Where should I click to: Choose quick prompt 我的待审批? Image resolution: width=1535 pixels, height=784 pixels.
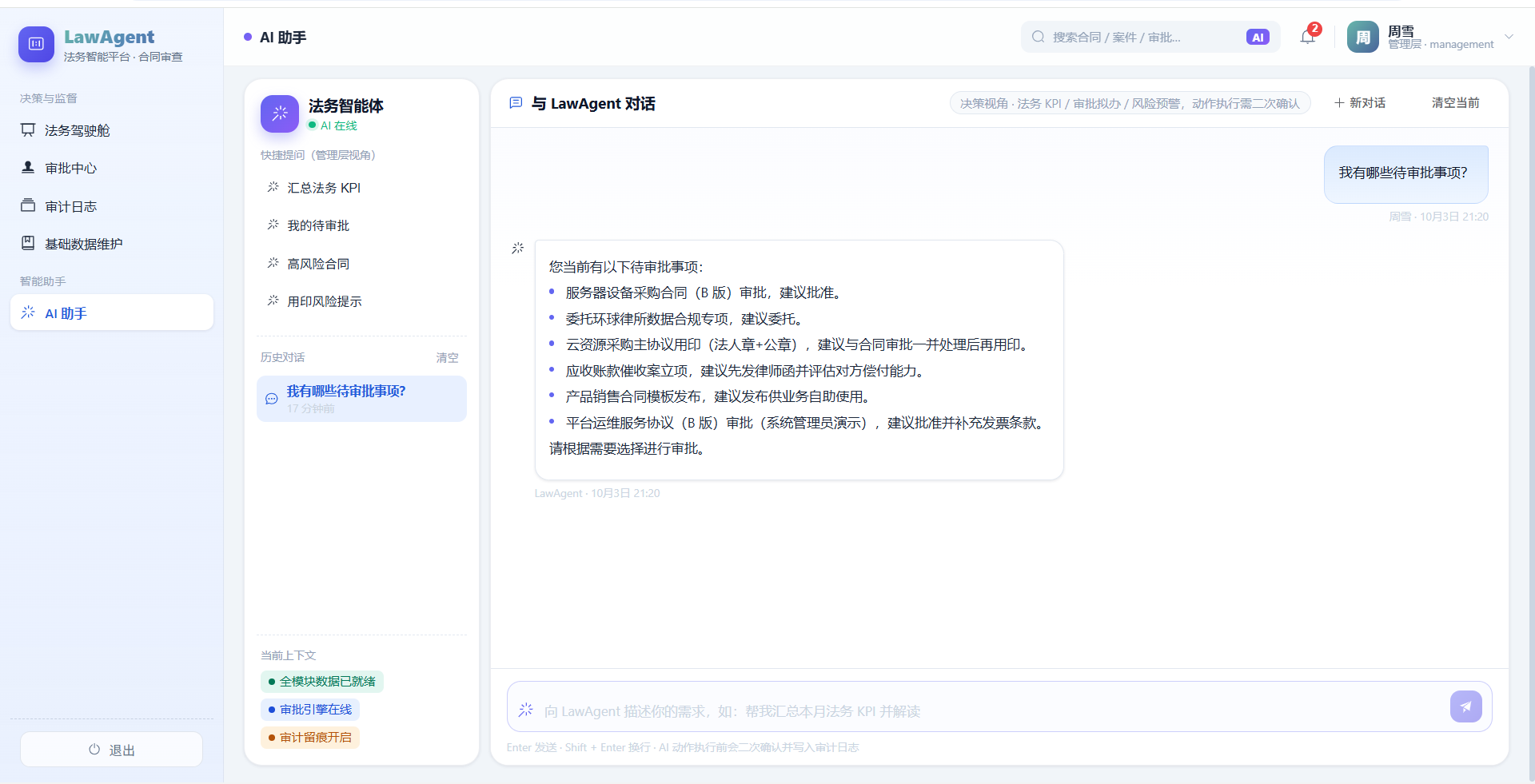pyautogui.click(x=361, y=225)
